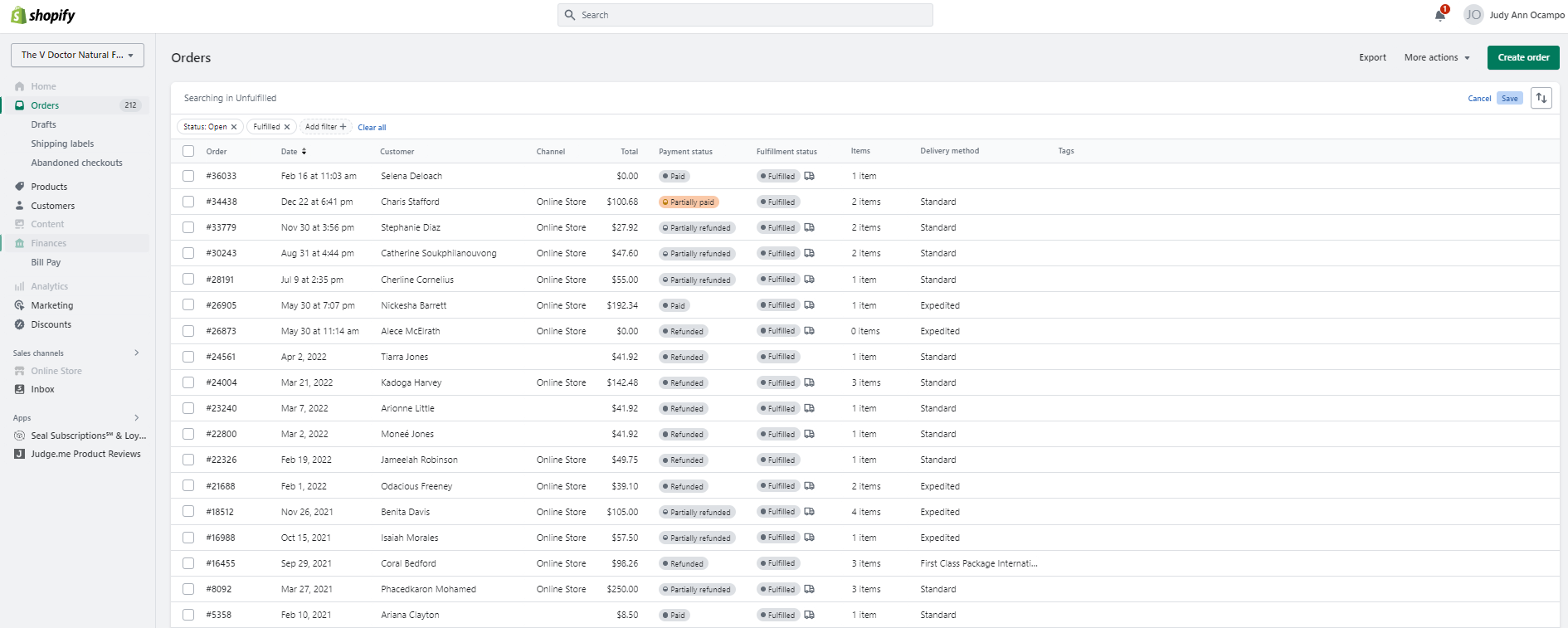
Task: Click the Refunded badge for order #21688
Action: [682, 486]
